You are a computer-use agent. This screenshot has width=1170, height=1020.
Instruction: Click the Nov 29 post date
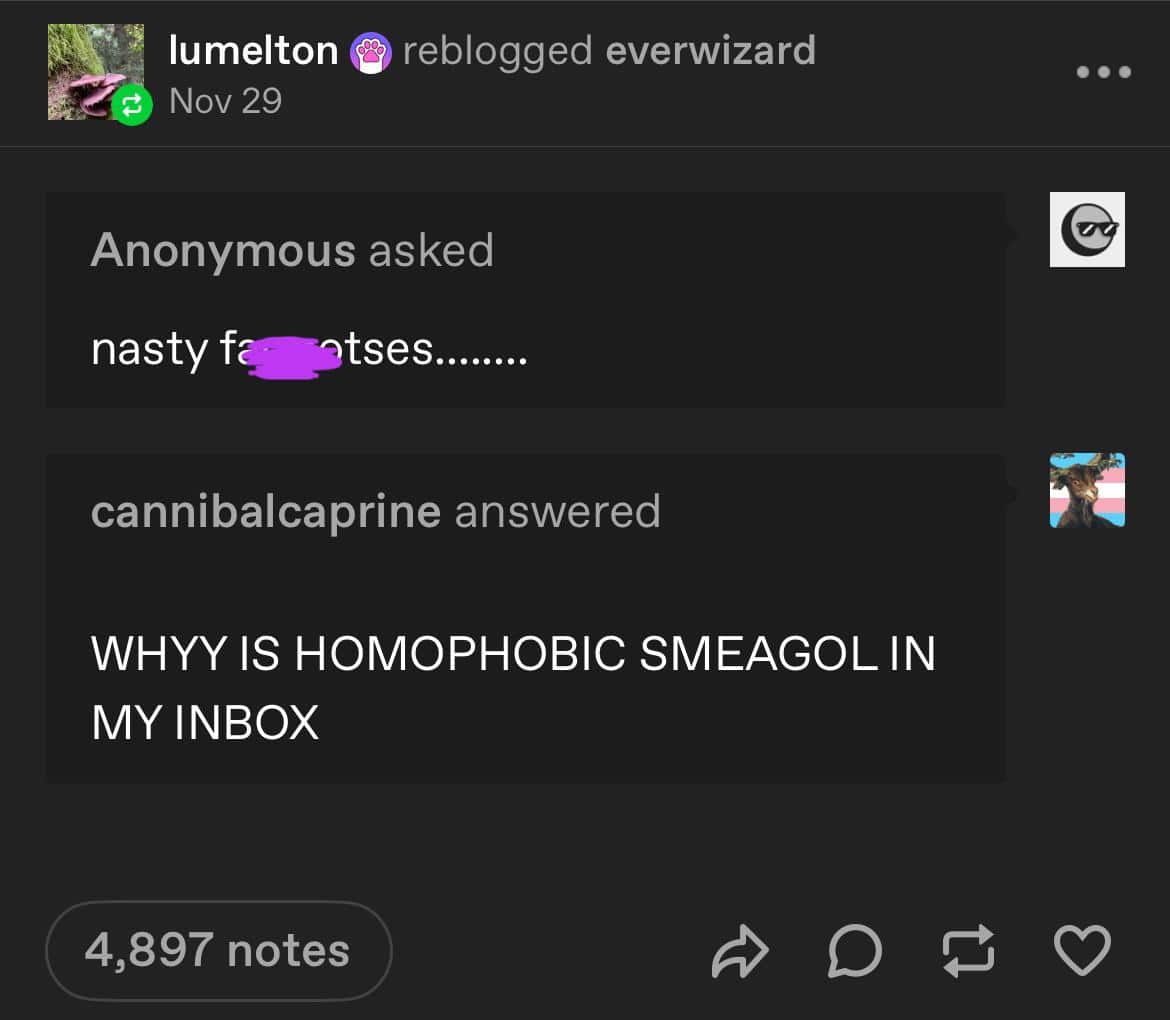click(225, 101)
